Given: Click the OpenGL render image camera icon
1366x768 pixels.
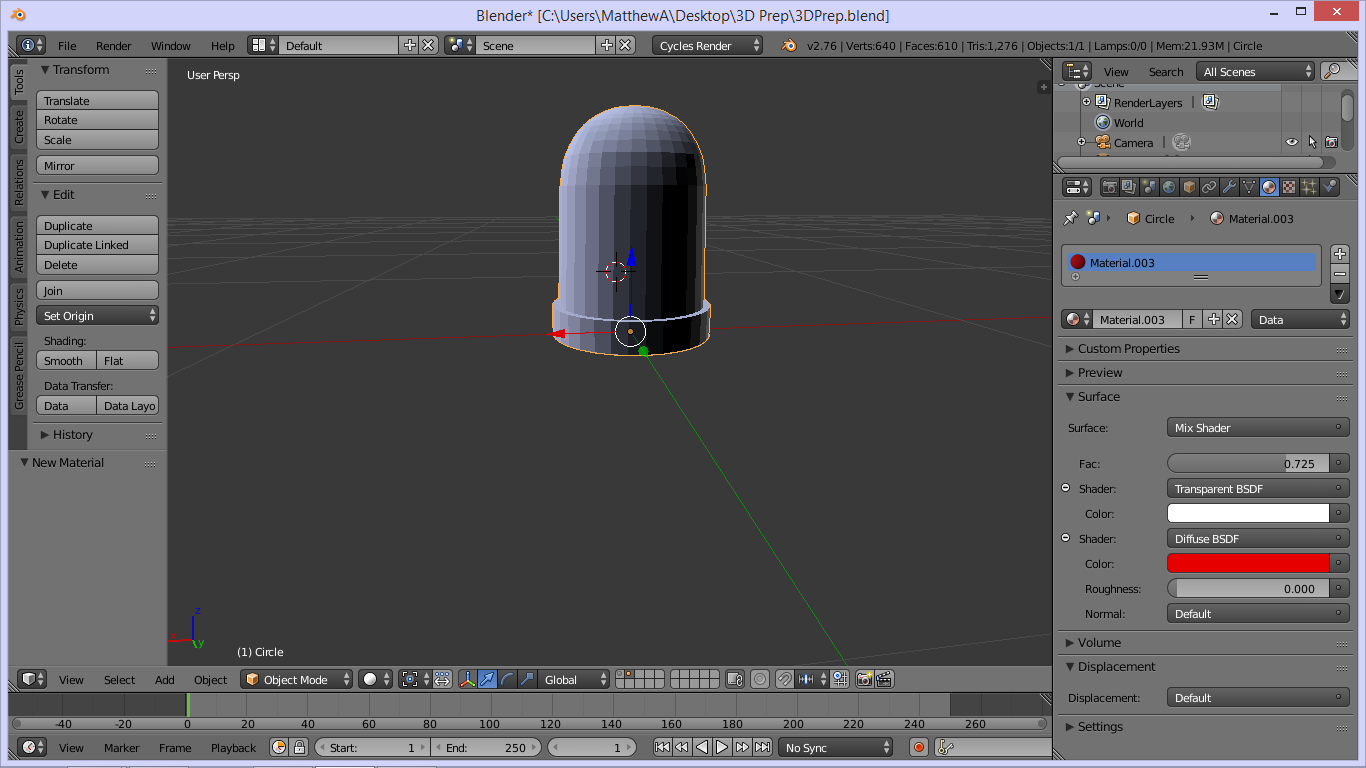Looking at the screenshot, I should pyautogui.click(x=864, y=679).
